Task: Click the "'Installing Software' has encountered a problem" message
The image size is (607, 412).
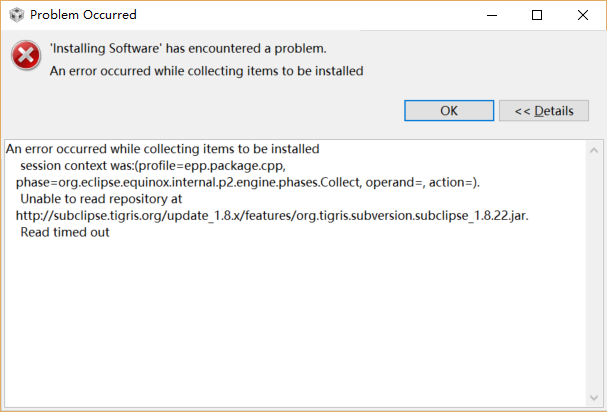Action: coord(188,48)
